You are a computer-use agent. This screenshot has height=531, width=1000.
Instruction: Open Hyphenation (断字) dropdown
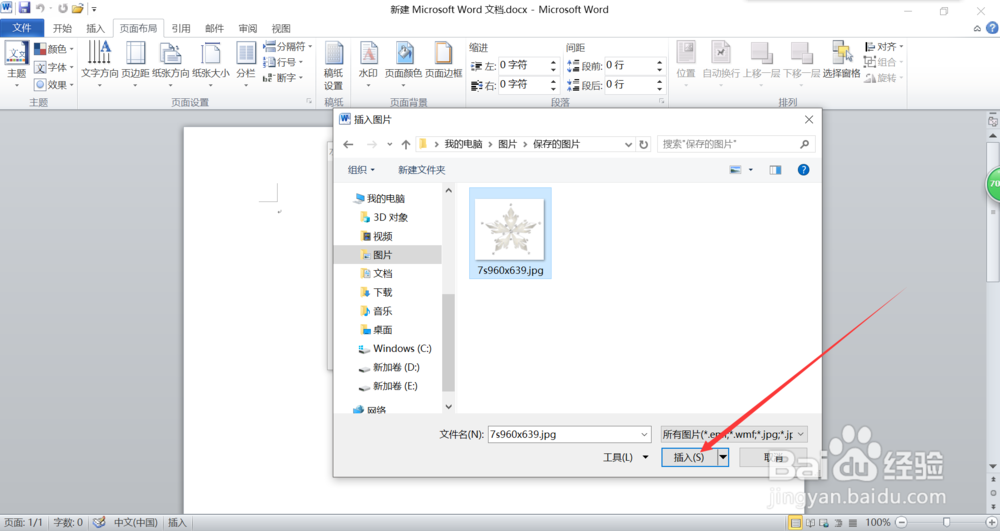(283, 78)
